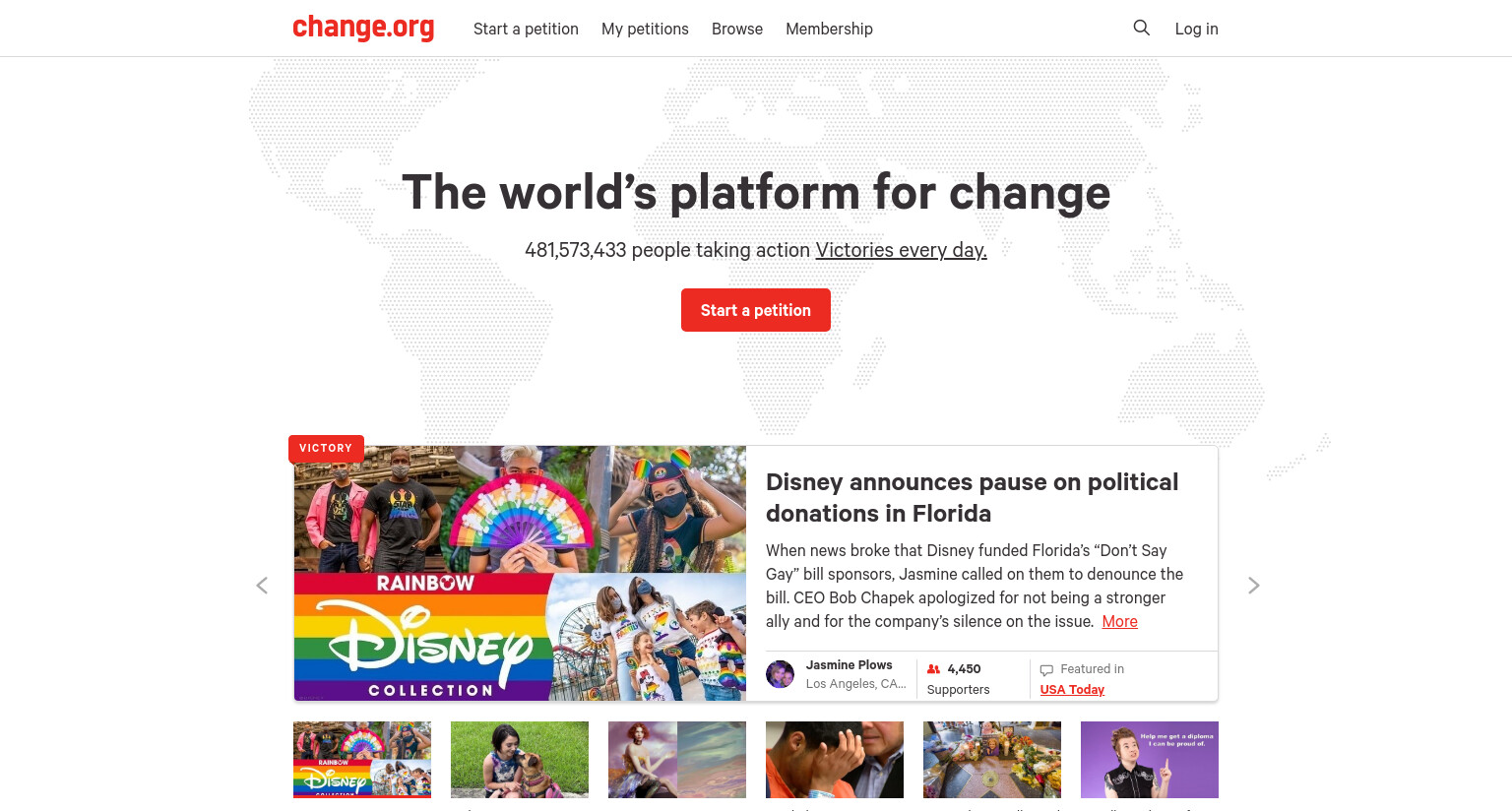The height and width of the screenshot is (811, 1512).
Task: Advance to next featured petition arrow
Action: [x=1253, y=586]
